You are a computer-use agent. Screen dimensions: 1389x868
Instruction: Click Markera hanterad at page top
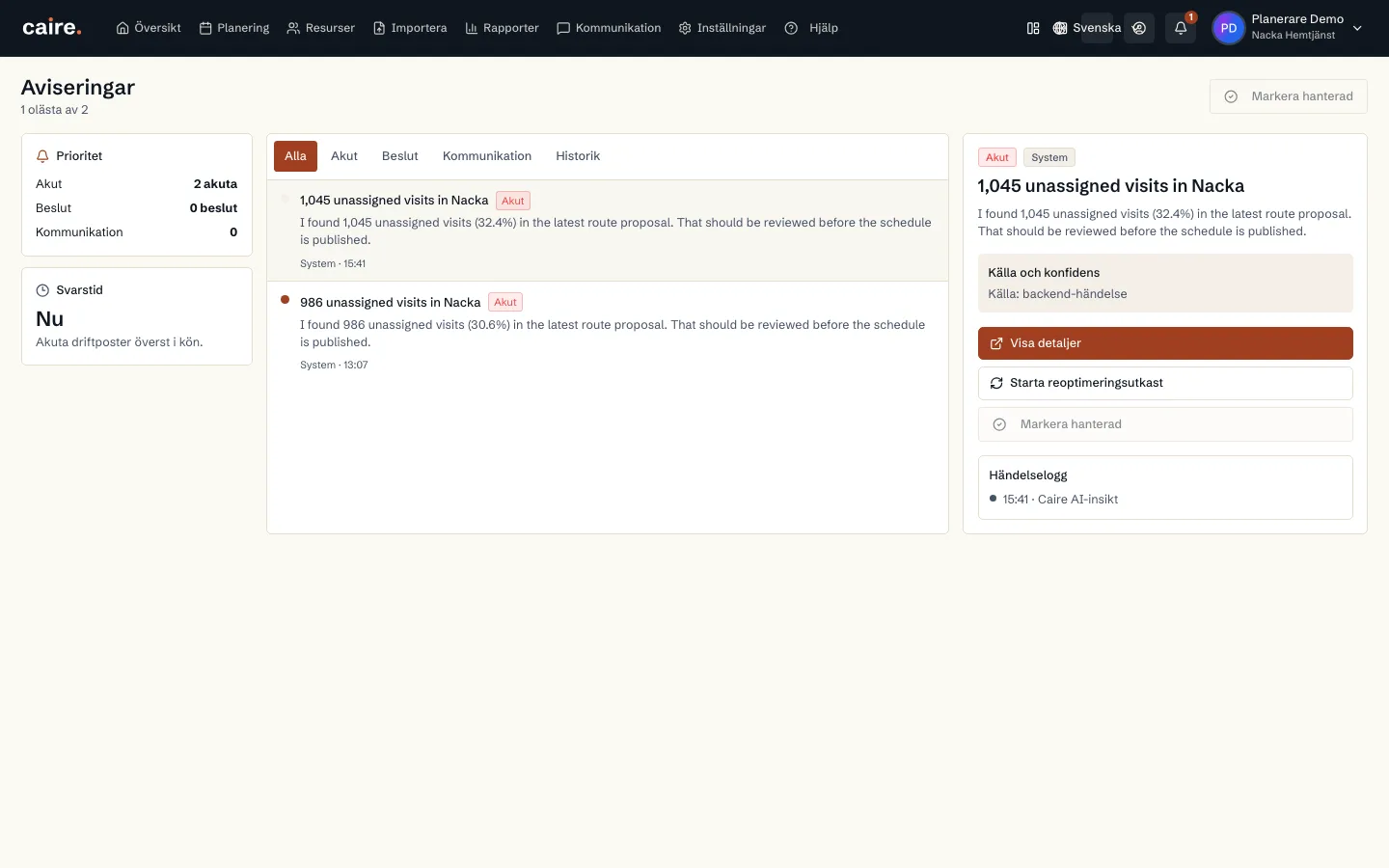pos(1288,96)
